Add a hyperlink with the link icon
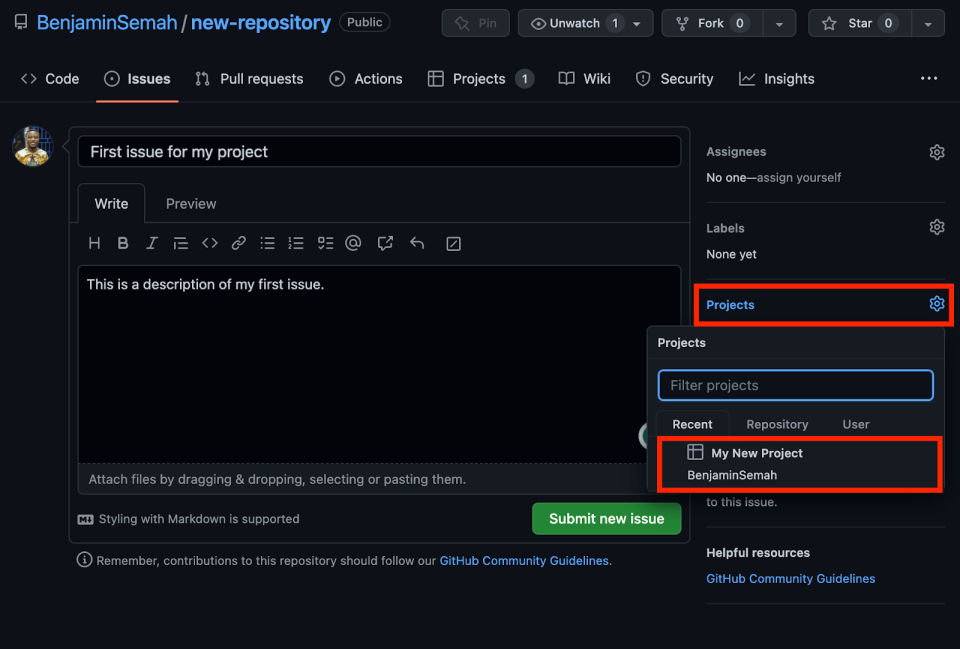 (x=239, y=243)
